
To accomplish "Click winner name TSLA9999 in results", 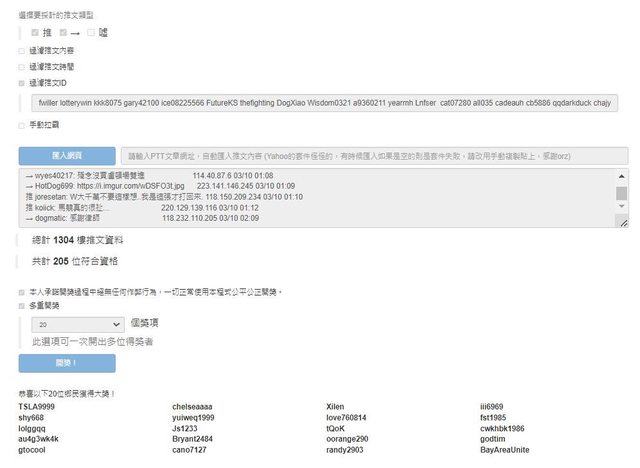I will tap(37, 407).
